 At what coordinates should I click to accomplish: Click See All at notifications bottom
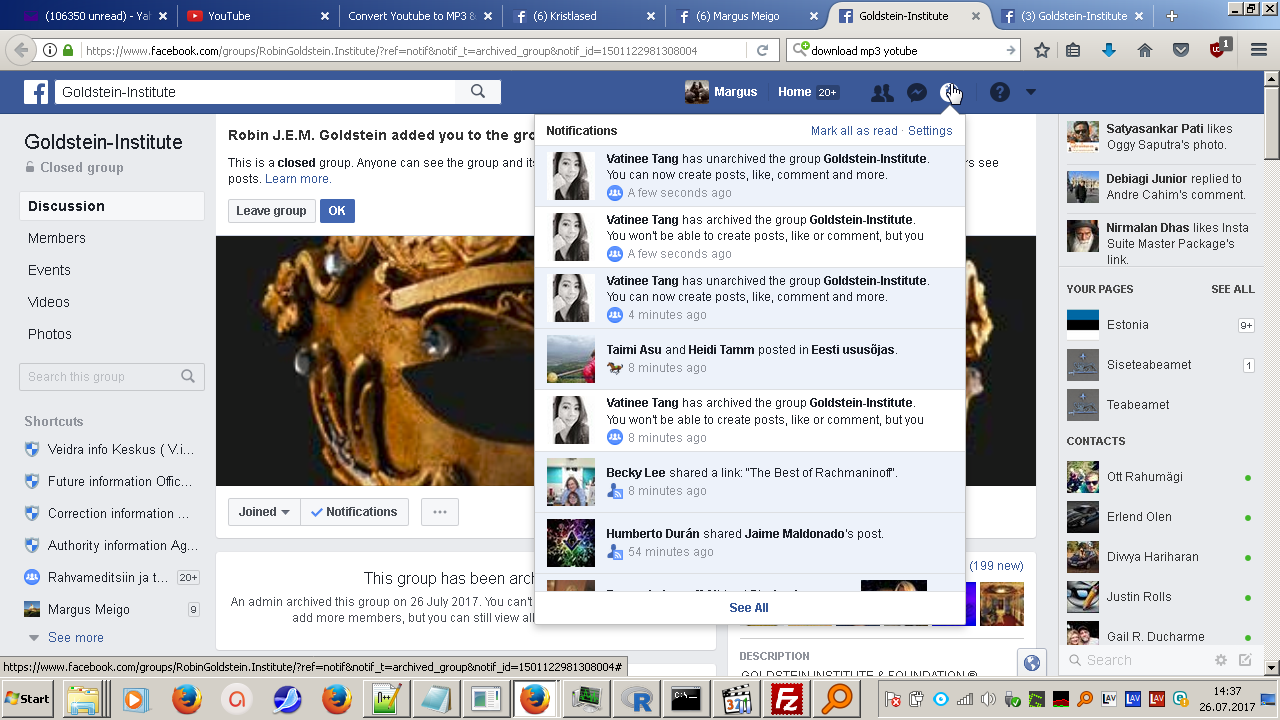(749, 608)
